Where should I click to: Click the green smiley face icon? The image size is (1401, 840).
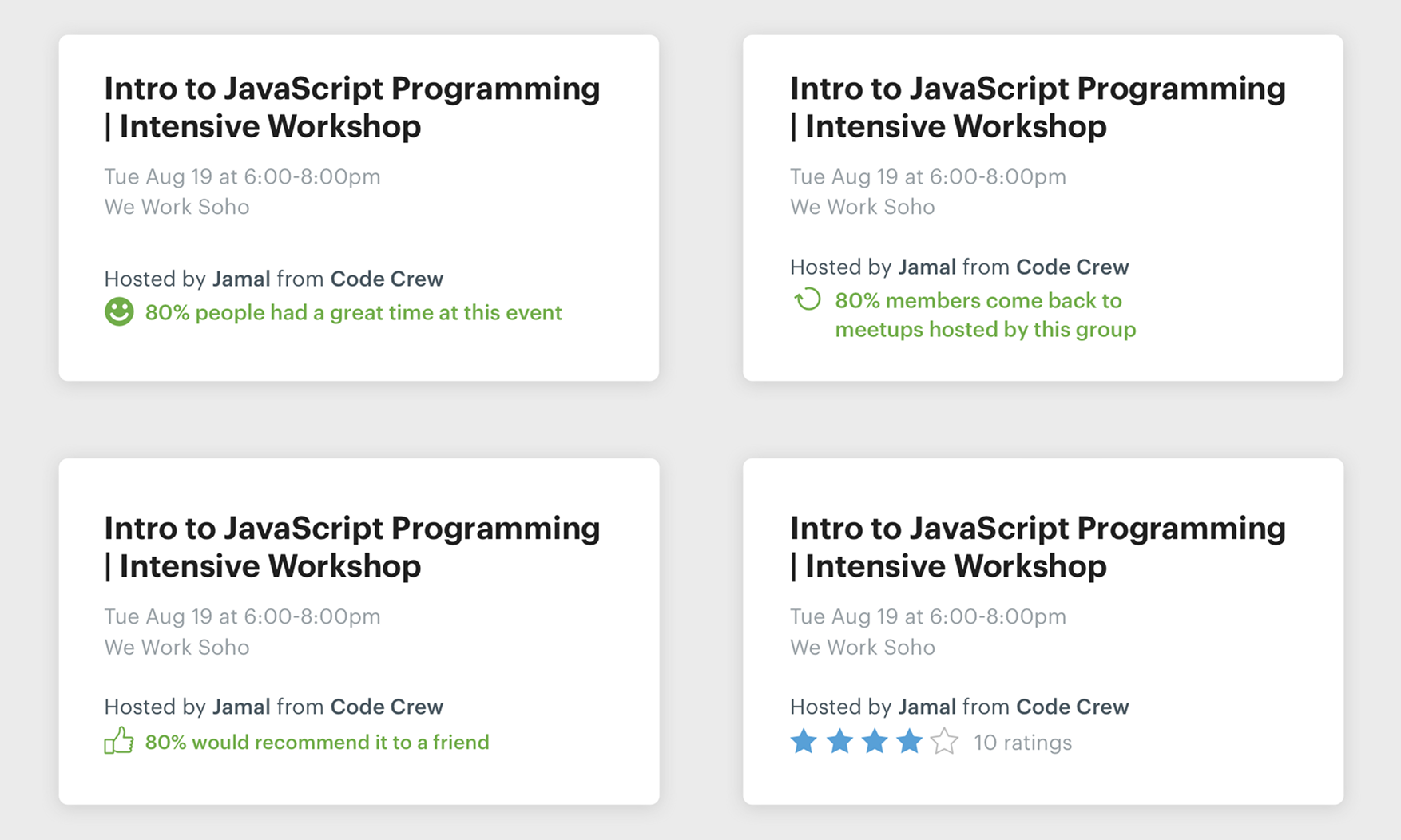(119, 311)
